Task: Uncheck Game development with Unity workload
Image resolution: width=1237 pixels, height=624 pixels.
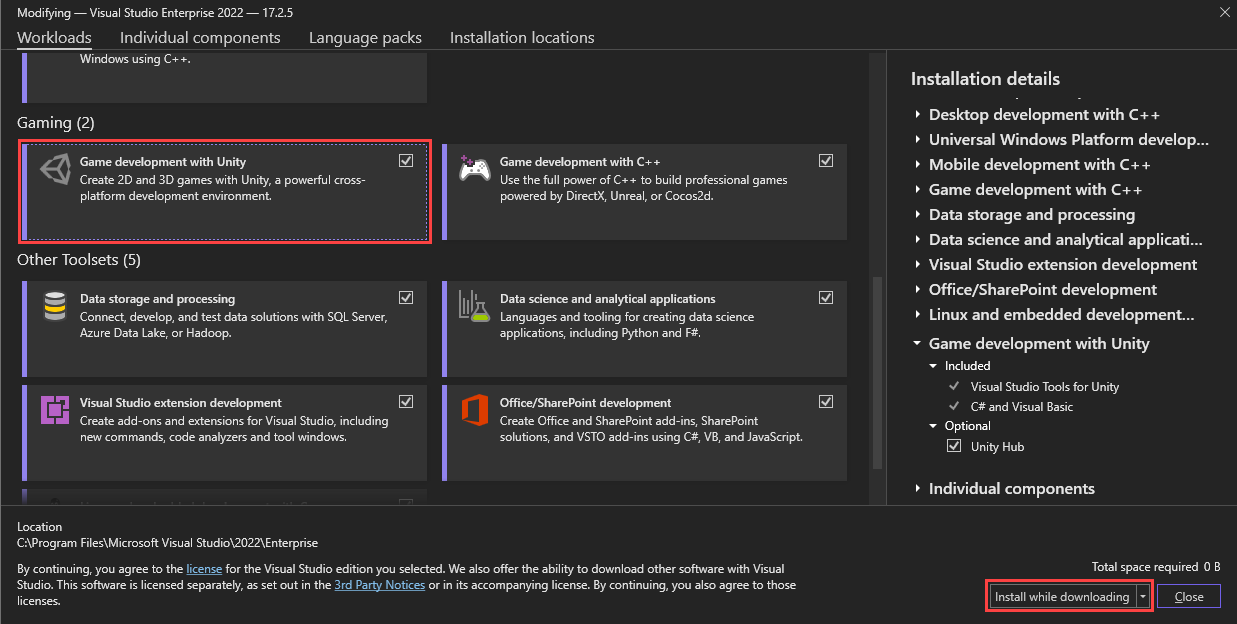Action: point(406,160)
